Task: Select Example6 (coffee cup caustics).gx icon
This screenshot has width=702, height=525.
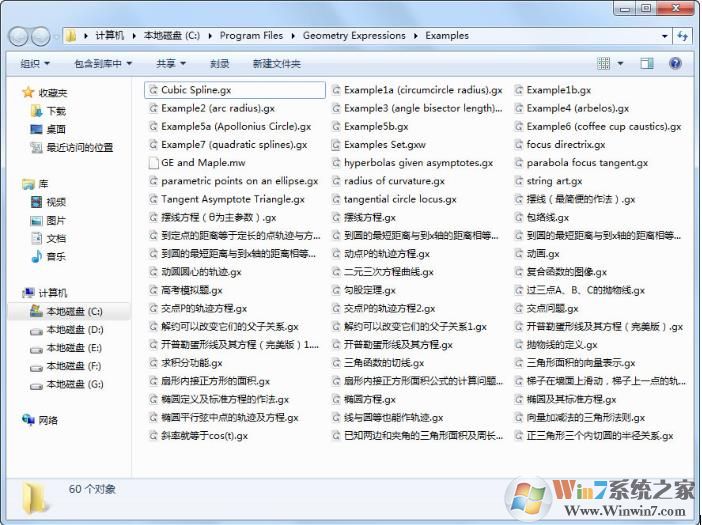Action: tap(518, 127)
